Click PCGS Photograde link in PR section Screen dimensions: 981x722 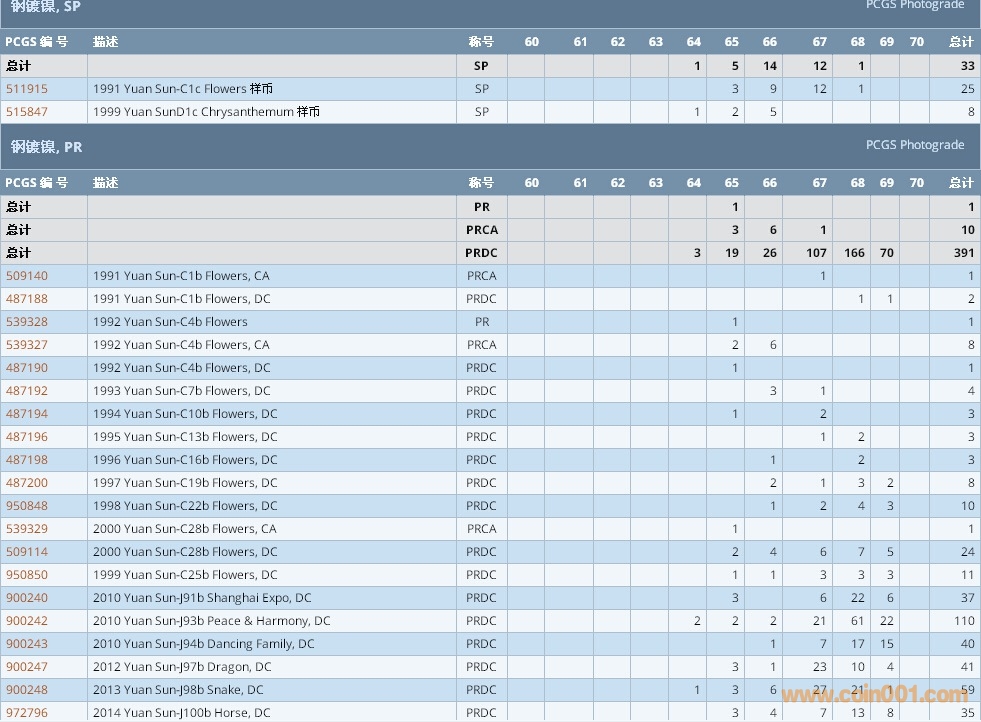(914, 145)
